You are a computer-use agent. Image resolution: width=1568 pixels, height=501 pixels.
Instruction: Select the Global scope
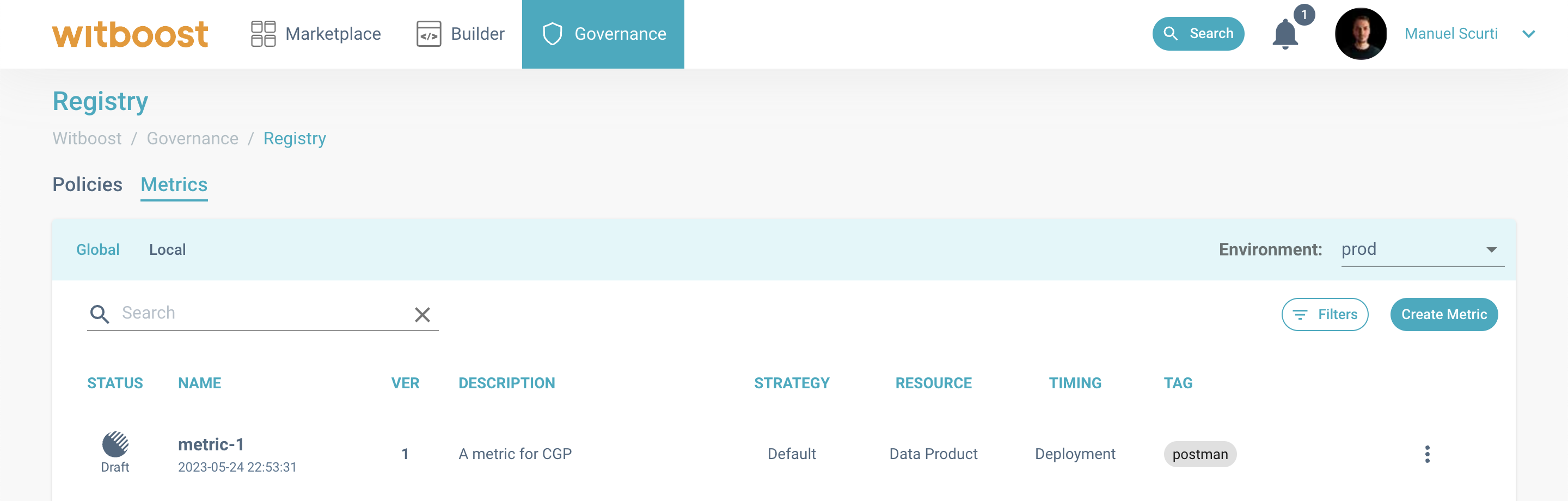pos(97,249)
